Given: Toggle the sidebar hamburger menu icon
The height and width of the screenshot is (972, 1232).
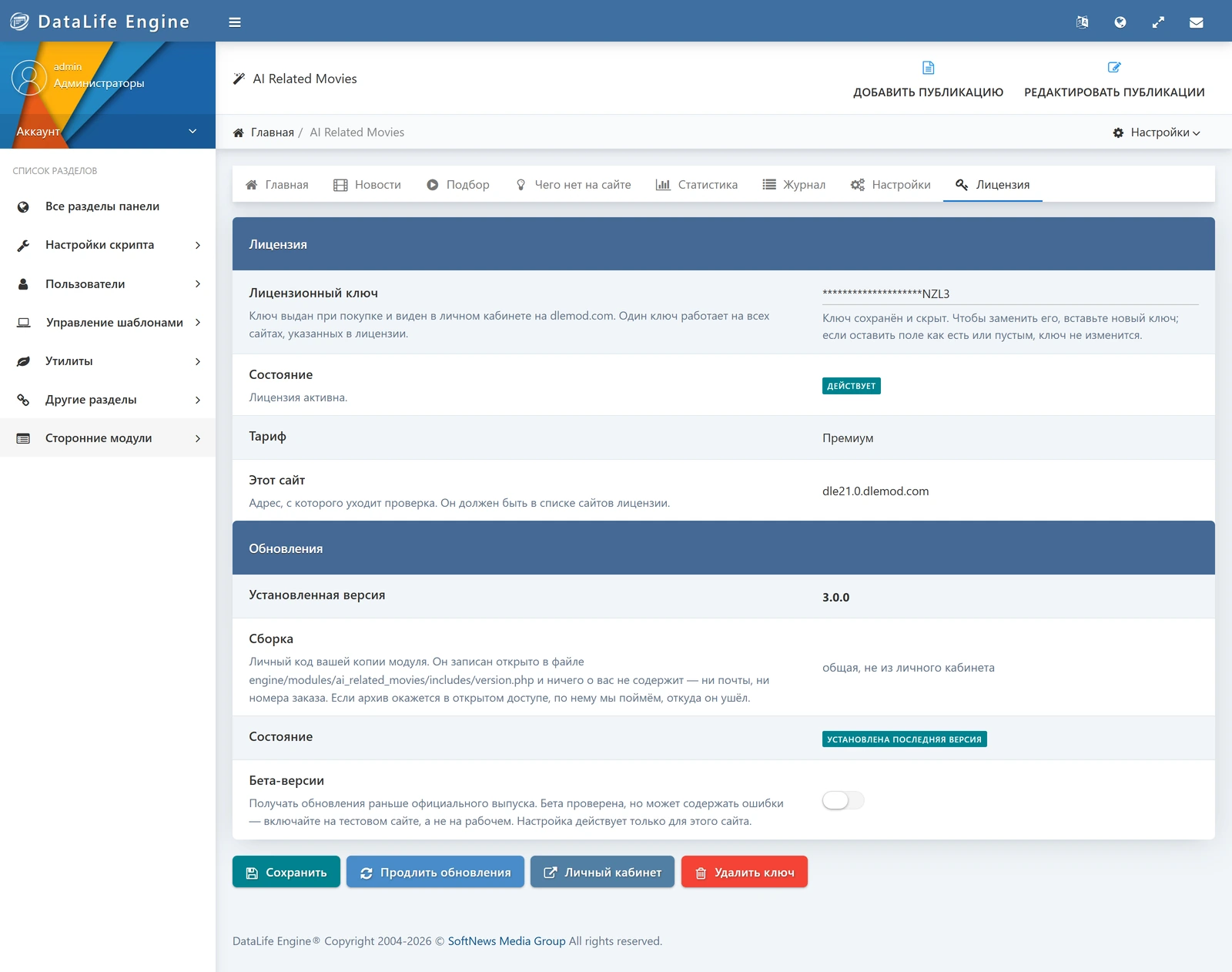Looking at the screenshot, I should pos(235,22).
